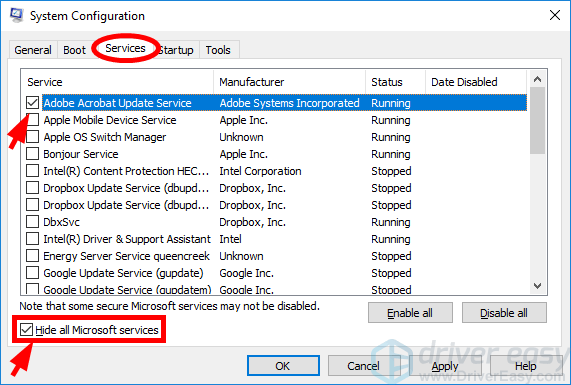Image resolution: width=571 pixels, height=385 pixels.
Task: Click the Apply button
Action: [x=445, y=366]
